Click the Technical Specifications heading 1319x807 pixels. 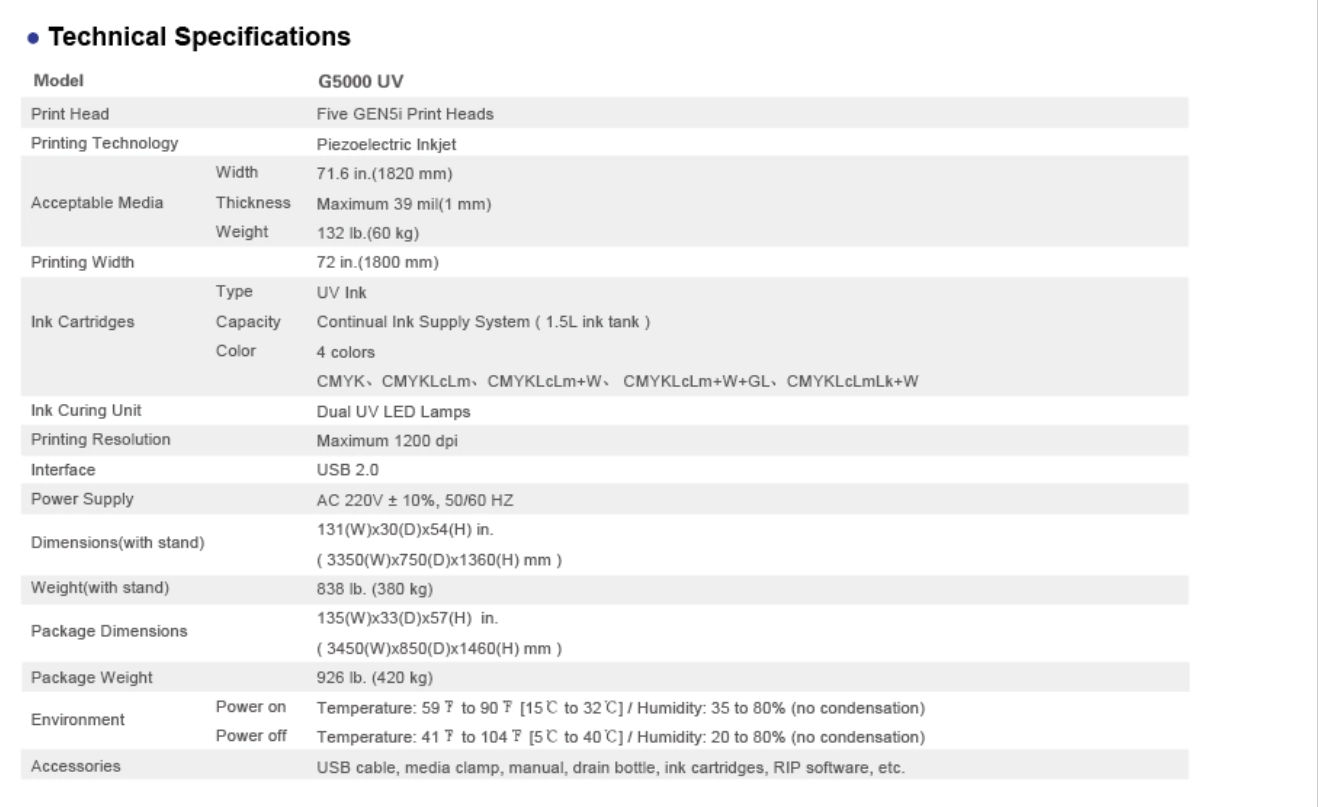pyautogui.click(x=200, y=38)
